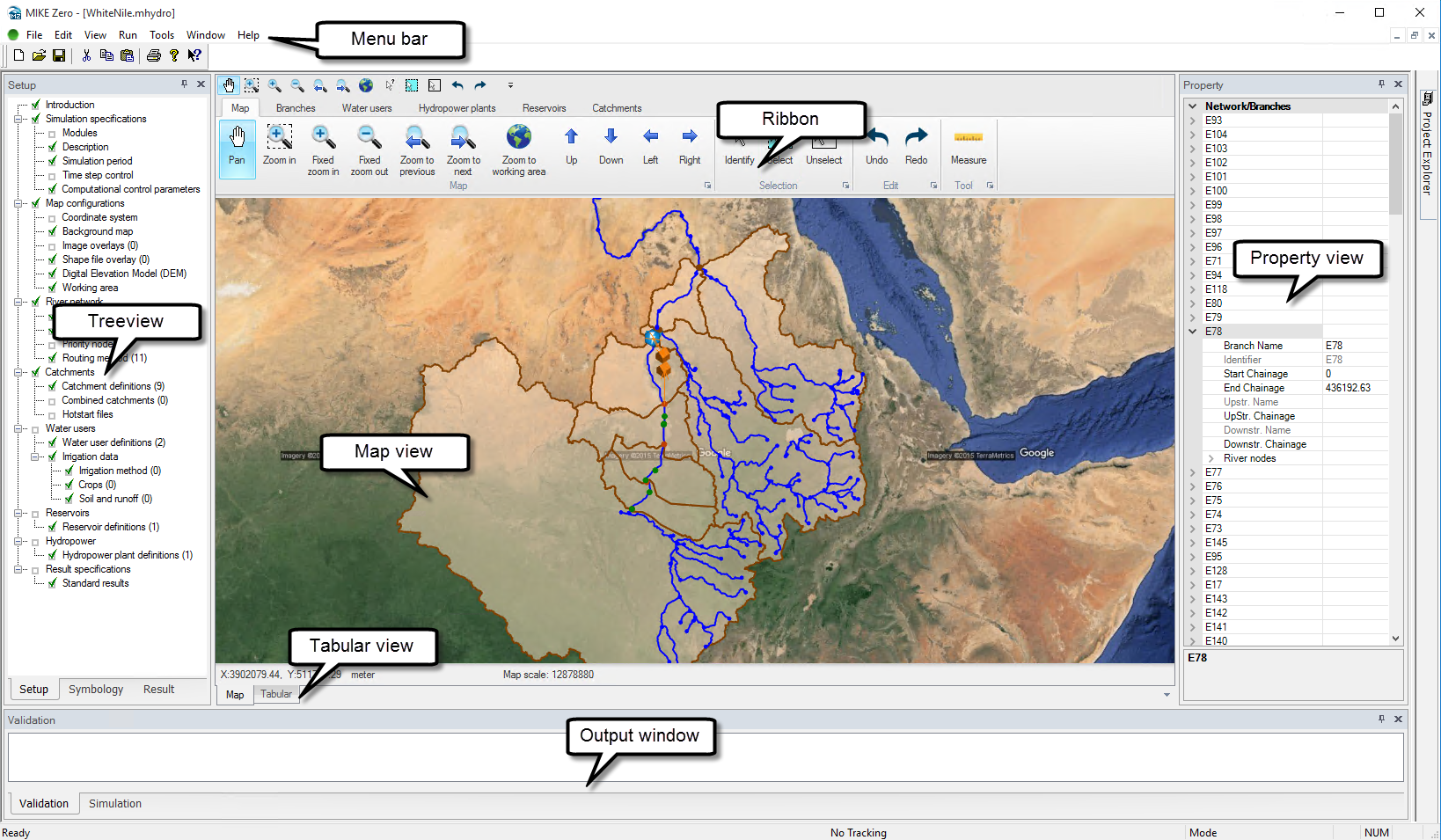
Task: Click the Redo ribbon button
Action: pyautogui.click(x=917, y=146)
